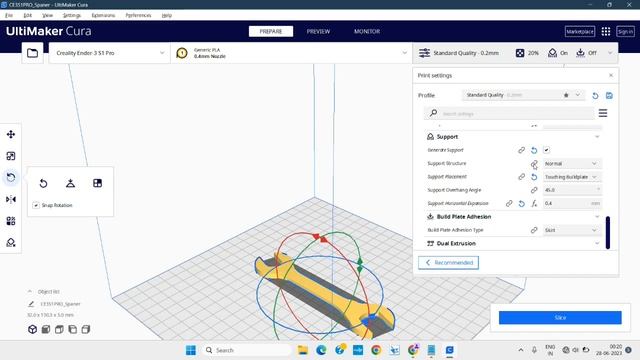640x360 pixels.
Task: Open the Support Placement dropdown
Action: (x=572, y=177)
